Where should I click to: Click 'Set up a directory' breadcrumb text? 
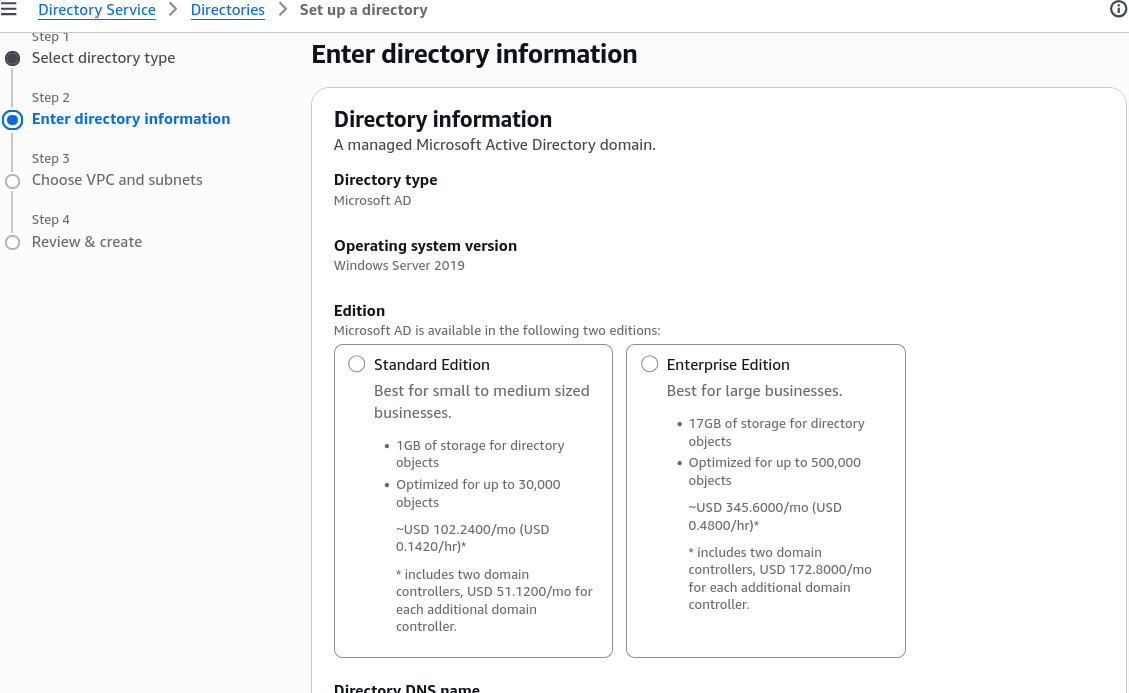pos(364,10)
